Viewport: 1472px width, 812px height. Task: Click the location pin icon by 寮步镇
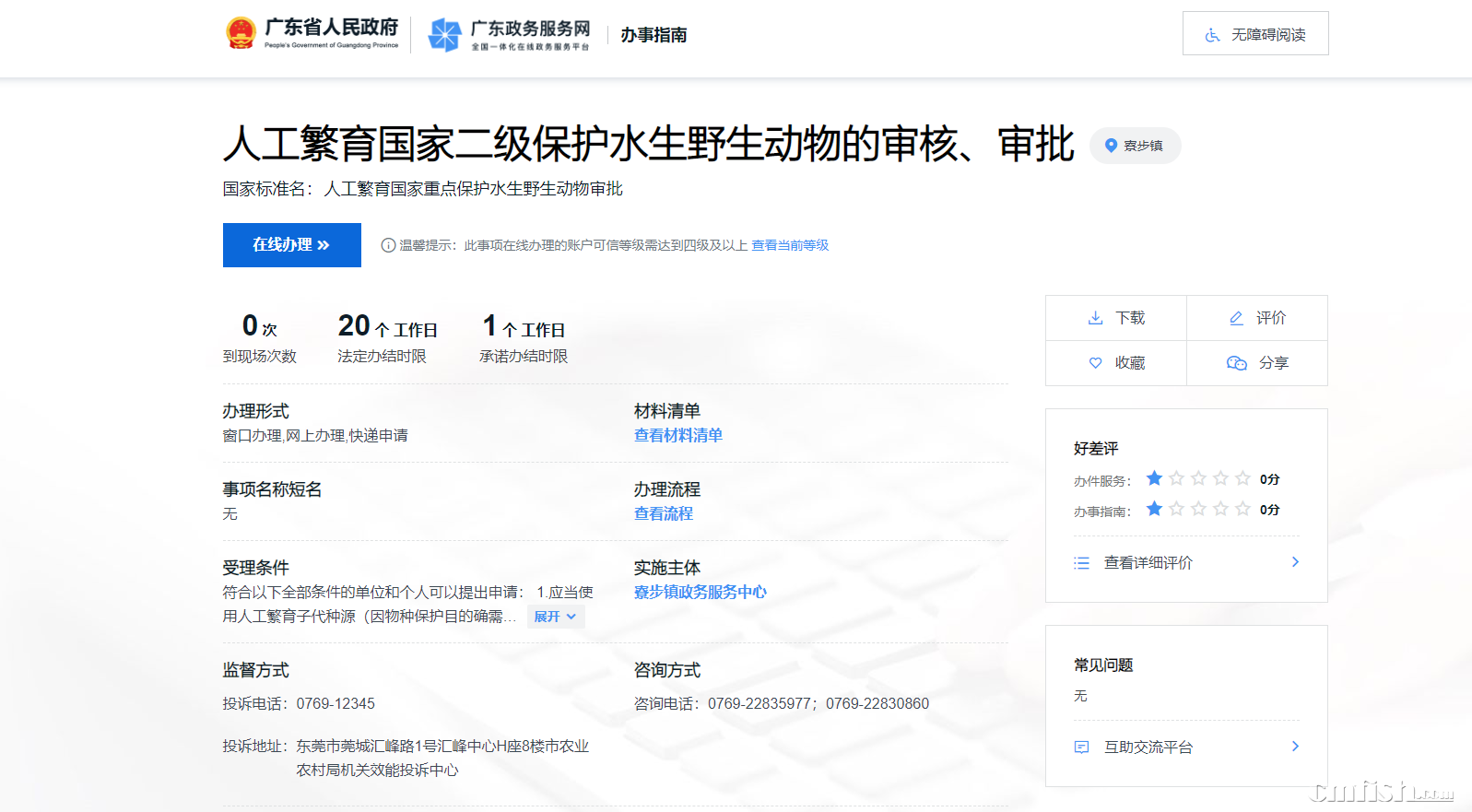[x=1111, y=146]
